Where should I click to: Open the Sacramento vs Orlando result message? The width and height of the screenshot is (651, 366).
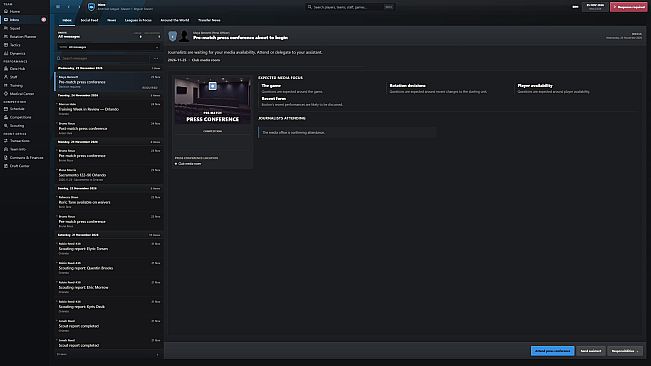coord(109,175)
